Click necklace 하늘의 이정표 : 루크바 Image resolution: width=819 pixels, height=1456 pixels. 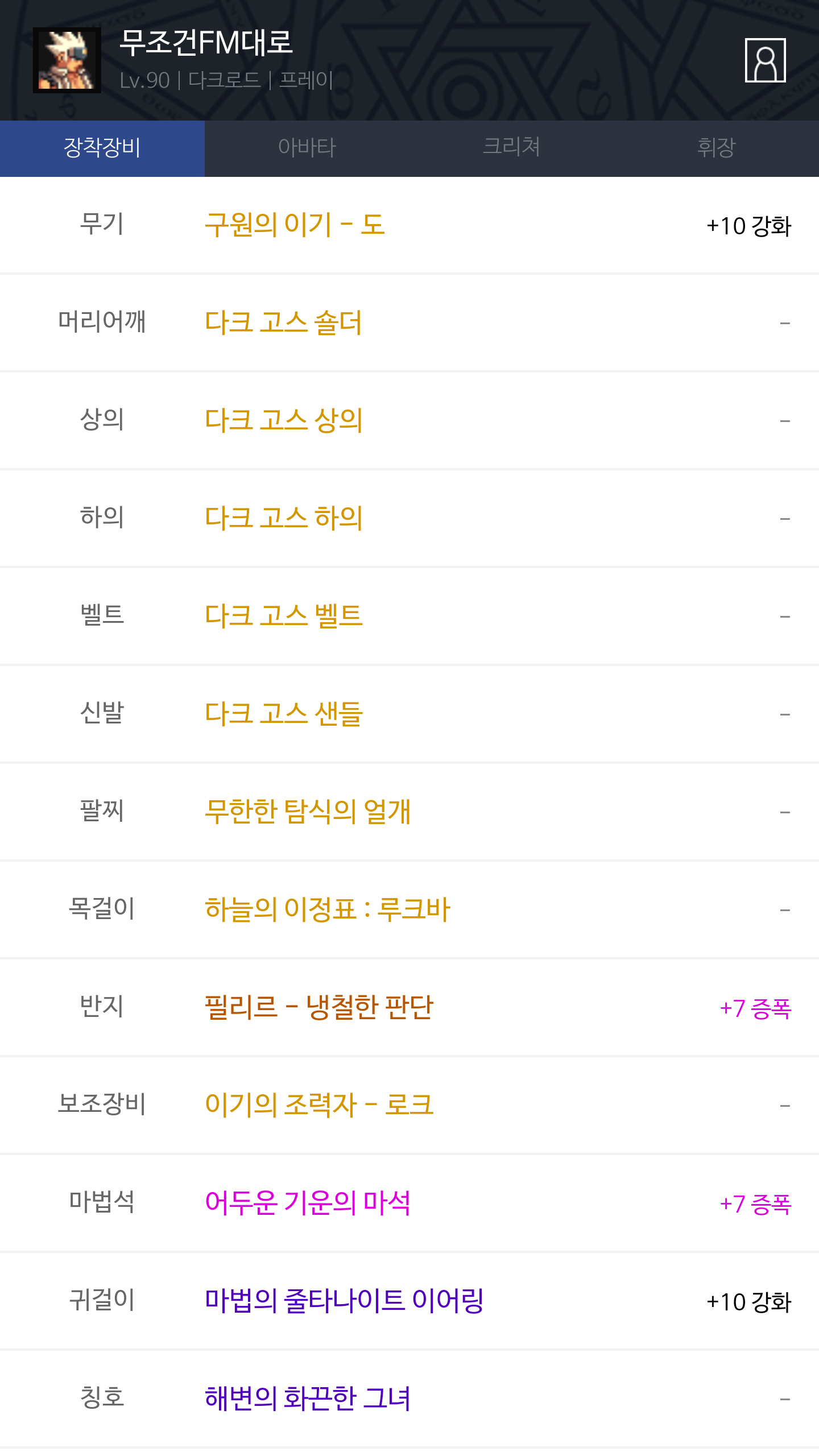pos(327,910)
